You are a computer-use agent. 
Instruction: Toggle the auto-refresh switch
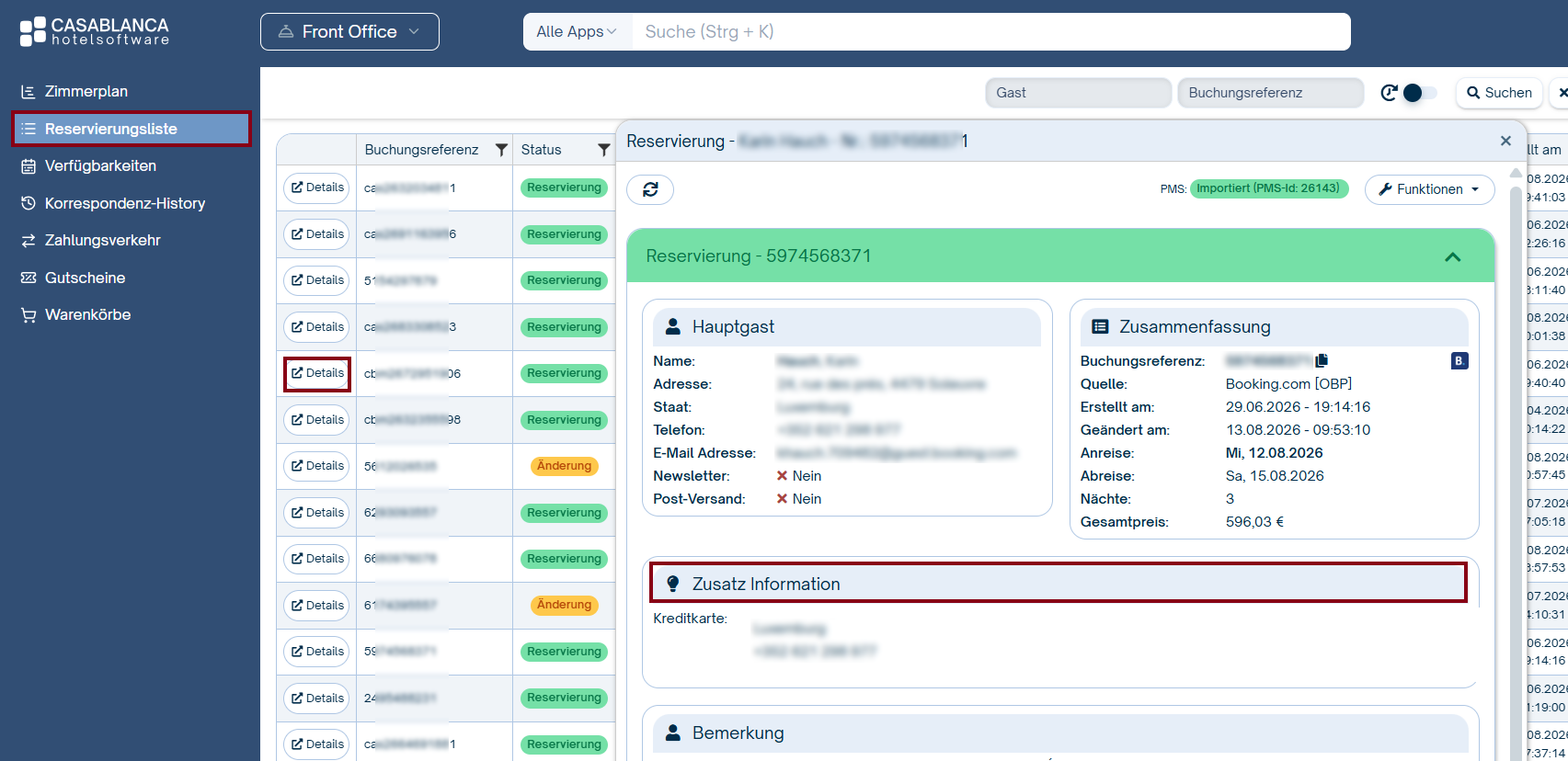[x=1420, y=93]
